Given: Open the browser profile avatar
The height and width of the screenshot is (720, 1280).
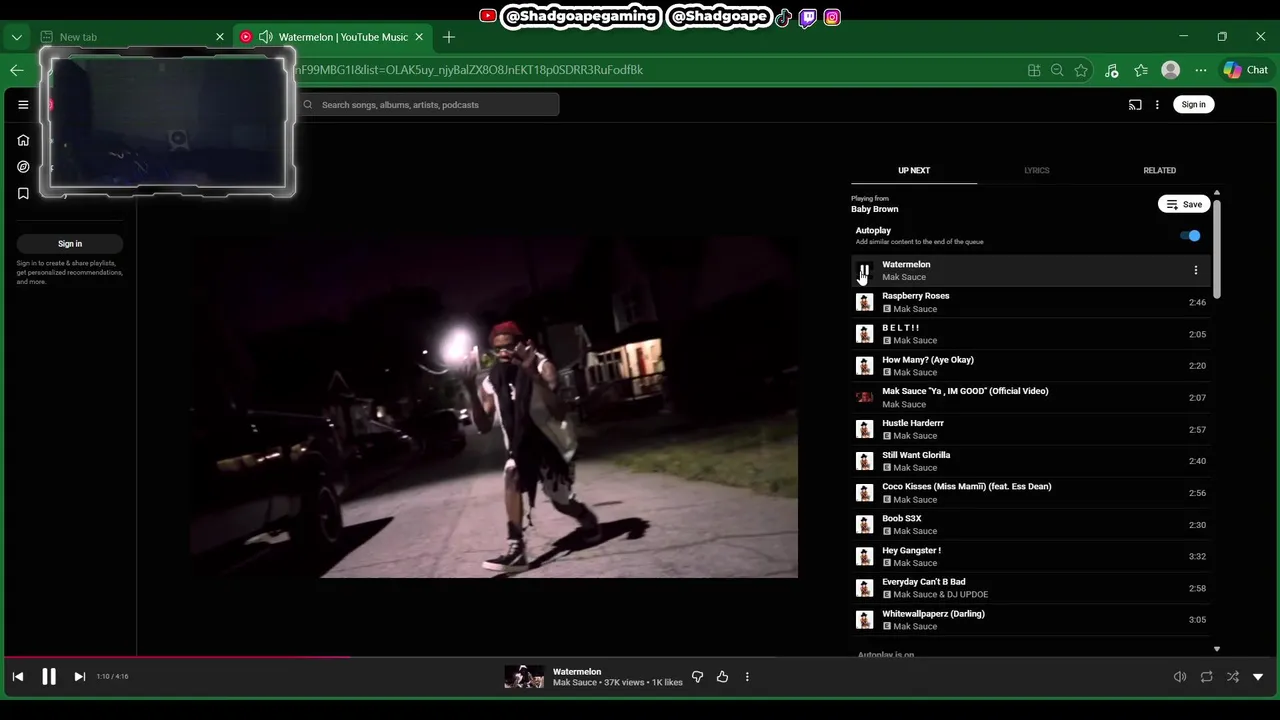Looking at the screenshot, I should (1171, 70).
